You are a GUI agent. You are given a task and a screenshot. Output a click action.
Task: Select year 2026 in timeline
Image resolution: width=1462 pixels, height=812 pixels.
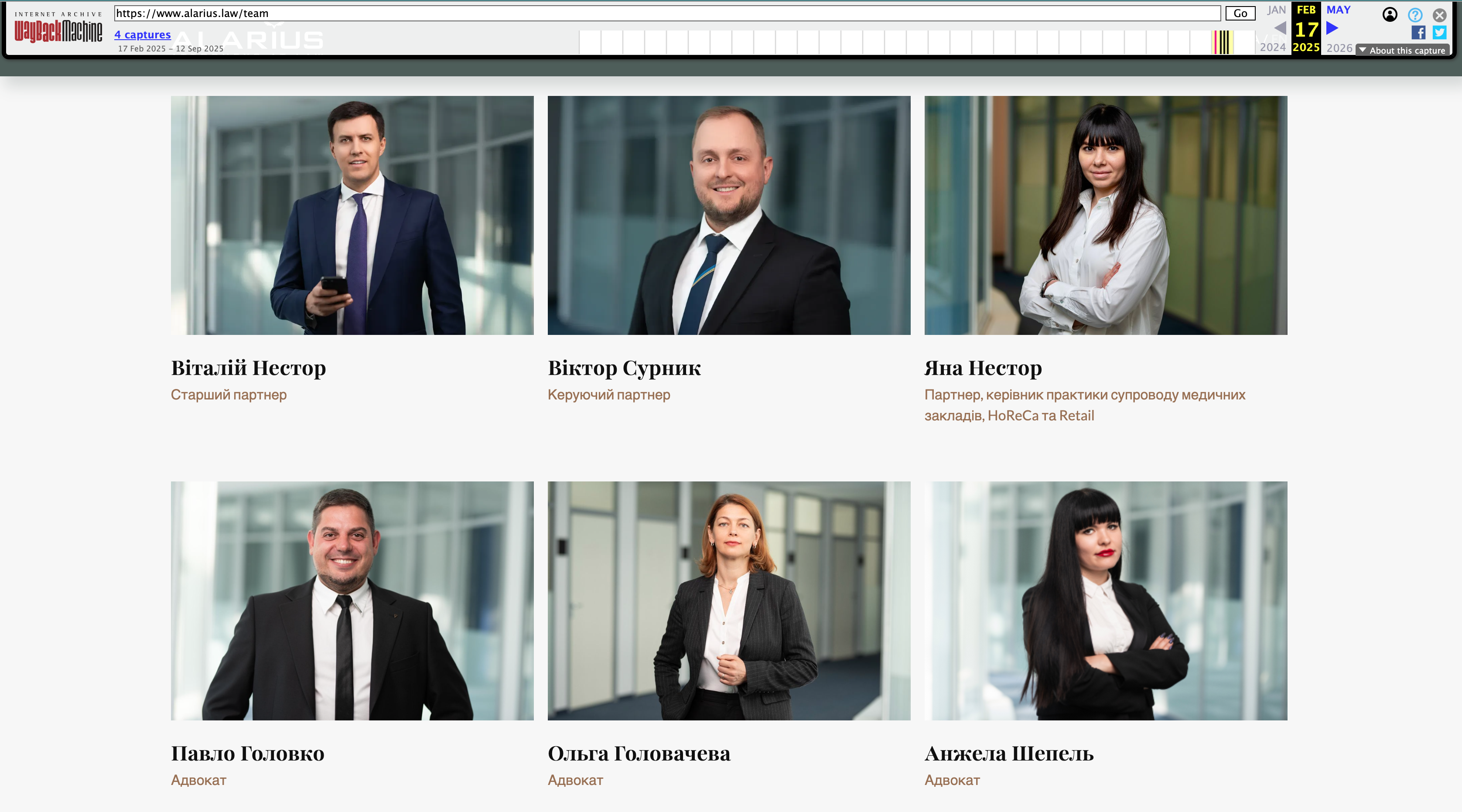[1339, 48]
